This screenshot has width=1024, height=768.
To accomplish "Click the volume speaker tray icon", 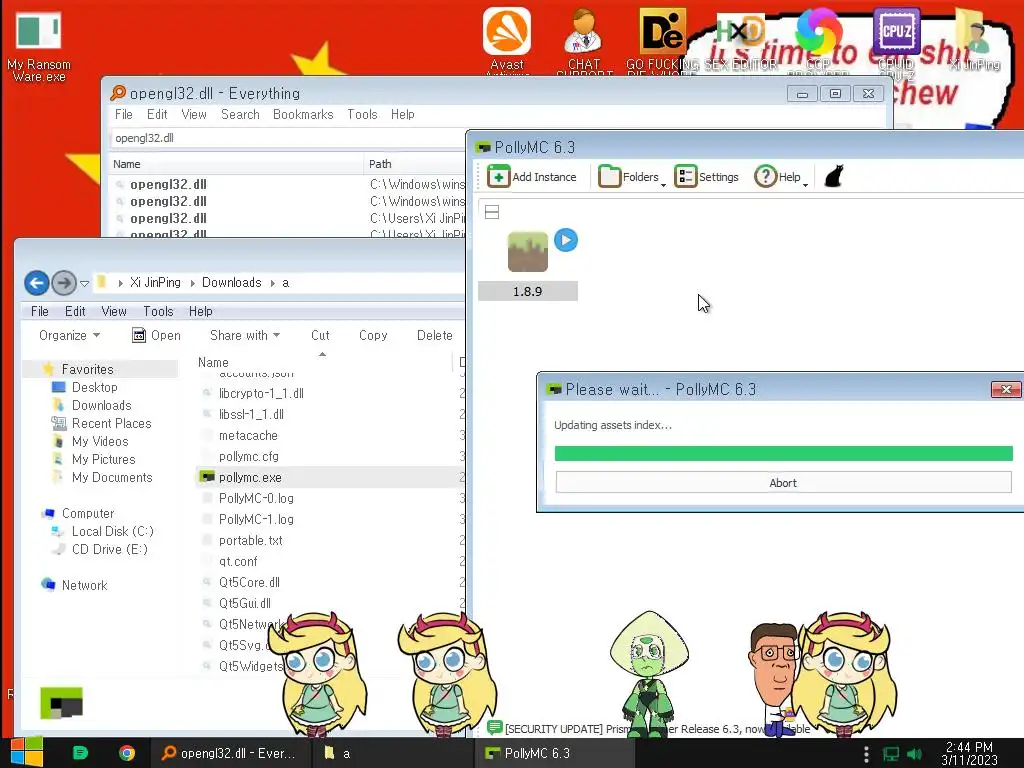I will (x=914, y=754).
